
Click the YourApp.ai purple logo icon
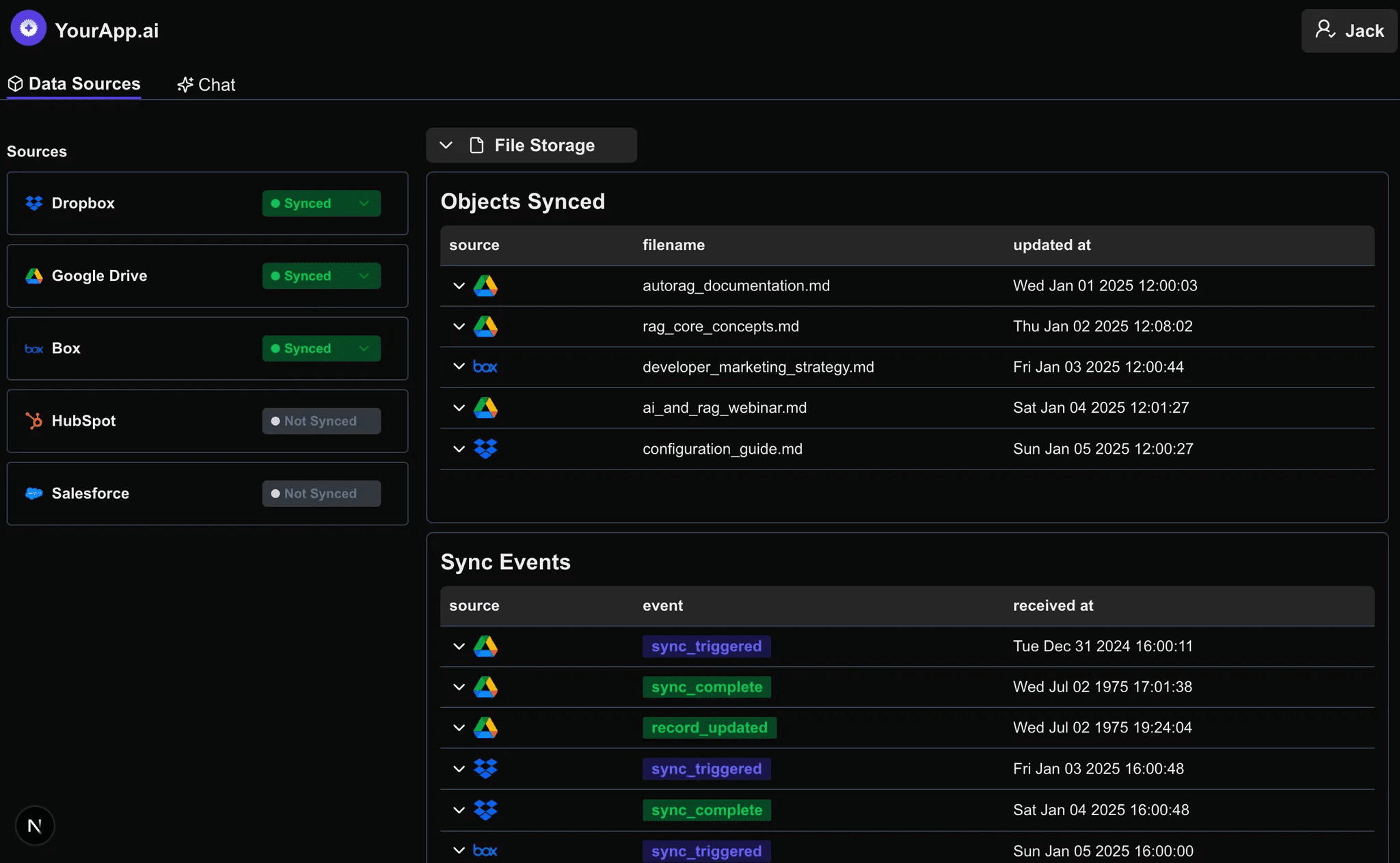28,28
